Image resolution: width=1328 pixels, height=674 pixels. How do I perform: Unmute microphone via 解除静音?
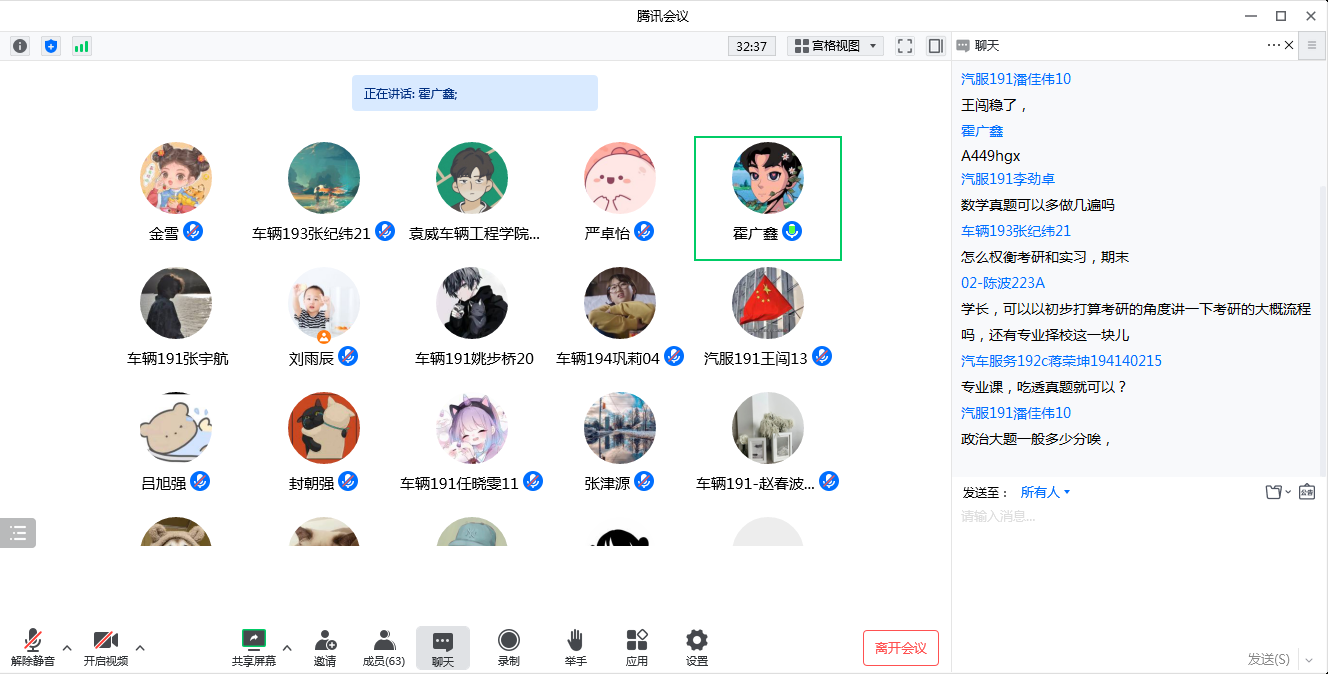click(x=33, y=647)
